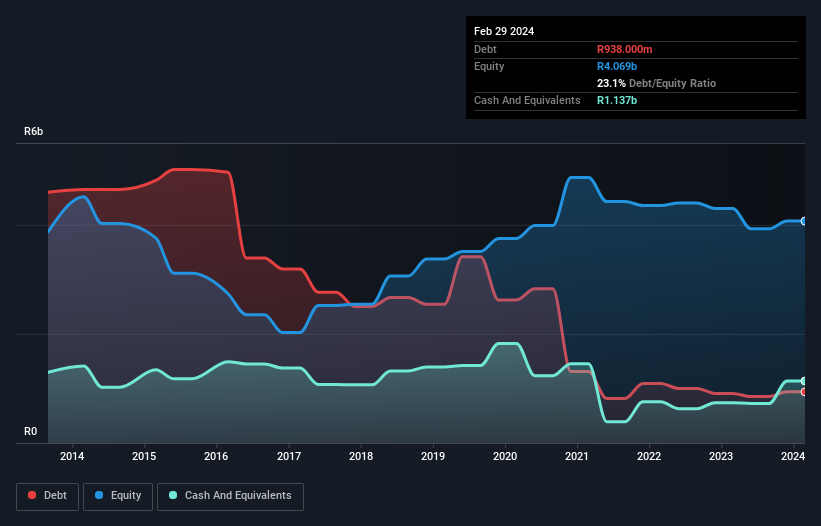The width and height of the screenshot is (821, 526).
Task: Click the blue Equity endpoint marker
Action: pyautogui.click(x=804, y=221)
